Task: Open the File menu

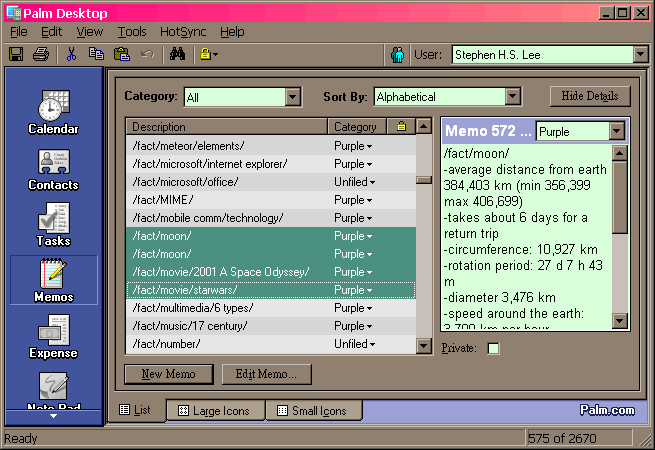Action: click(19, 32)
